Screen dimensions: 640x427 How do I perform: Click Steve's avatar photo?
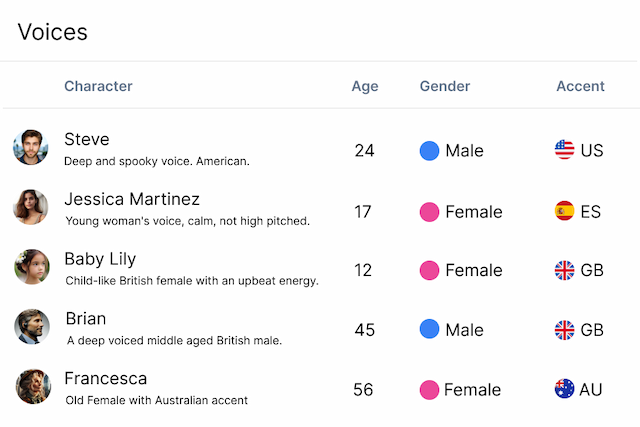(x=31, y=148)
